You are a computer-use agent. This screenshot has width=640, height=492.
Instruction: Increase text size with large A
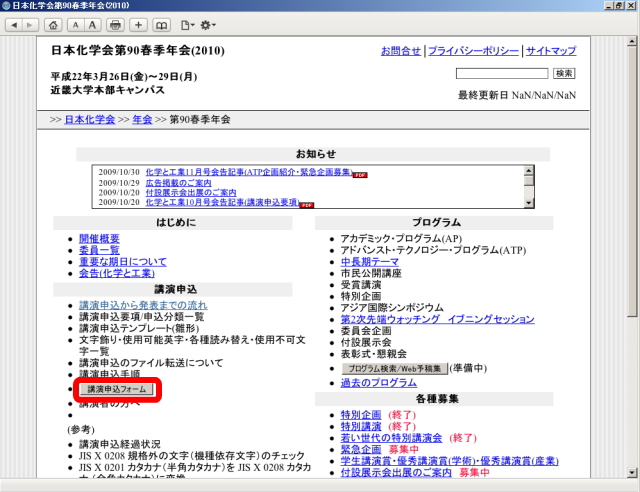click(93, 25)
